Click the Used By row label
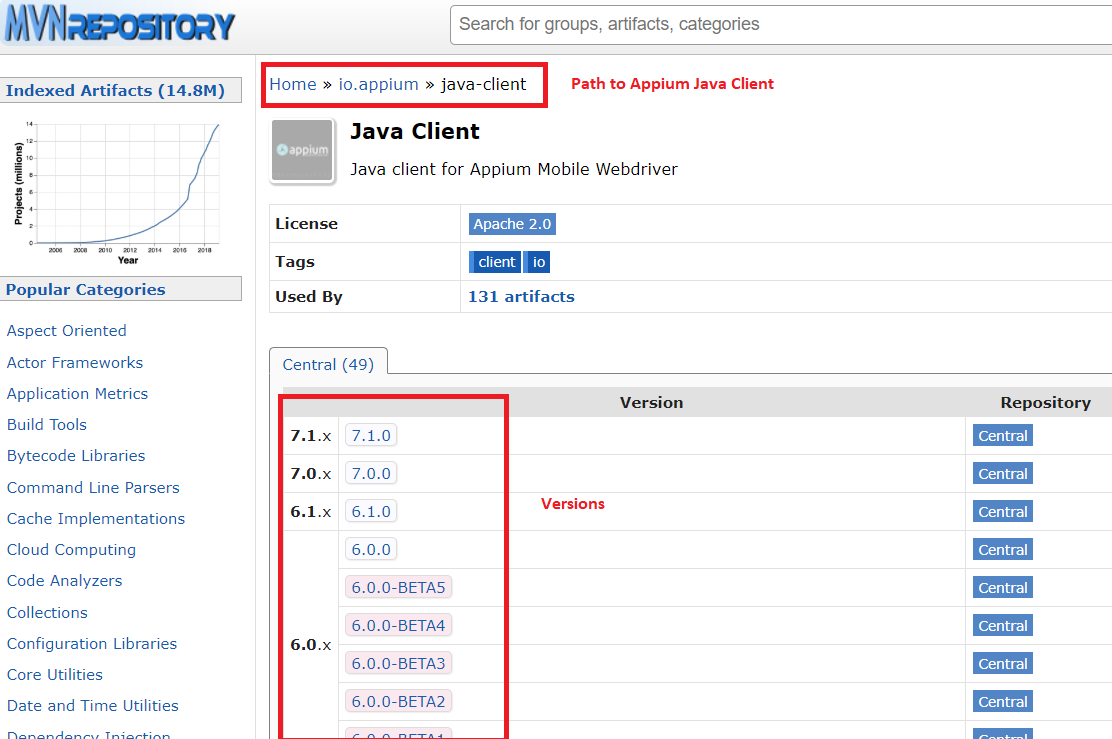Viewport: 1112px width, 739px height. pyautogui.click(x=308, y=296)
